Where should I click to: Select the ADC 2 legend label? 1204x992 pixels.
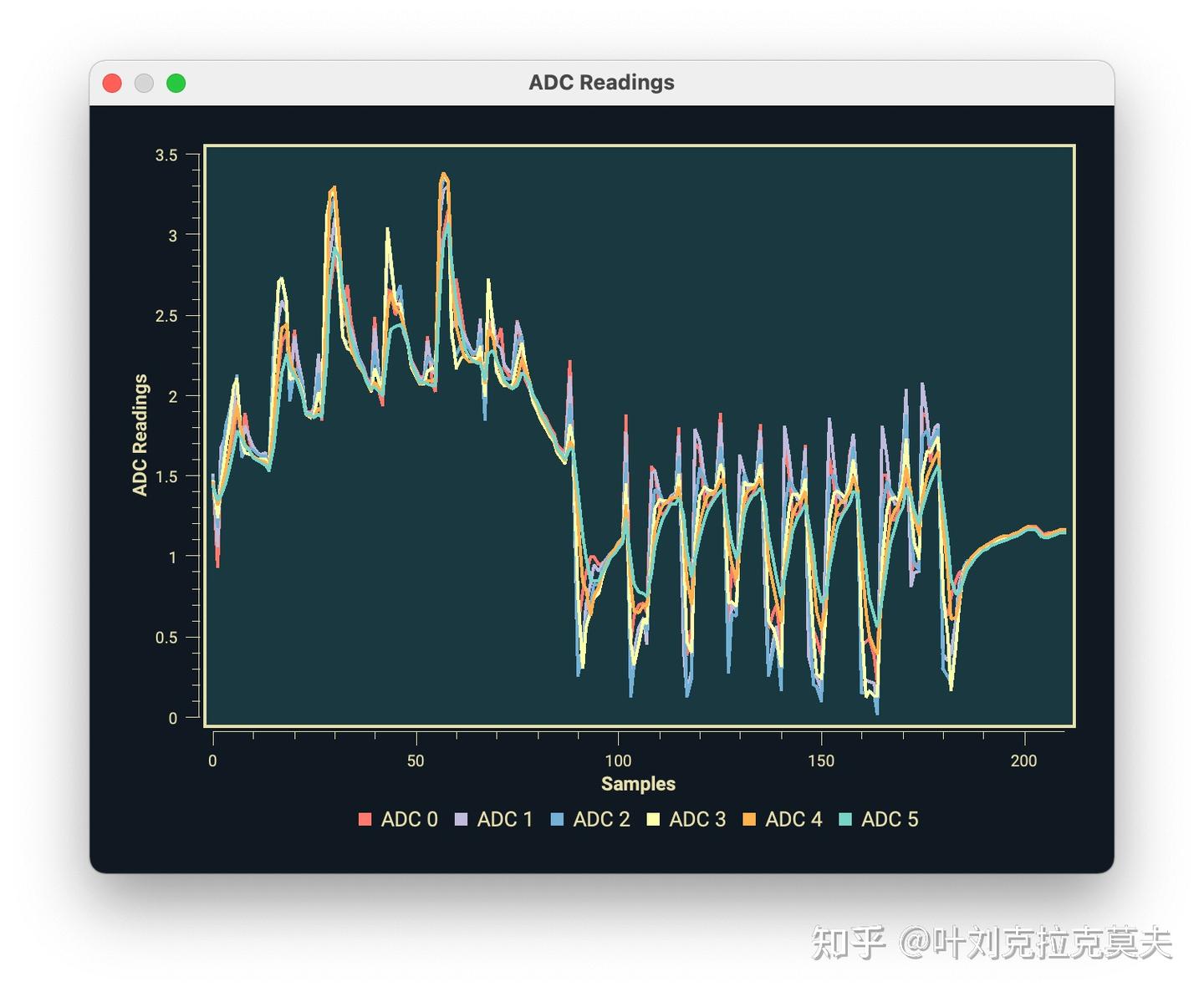(601, 819)
